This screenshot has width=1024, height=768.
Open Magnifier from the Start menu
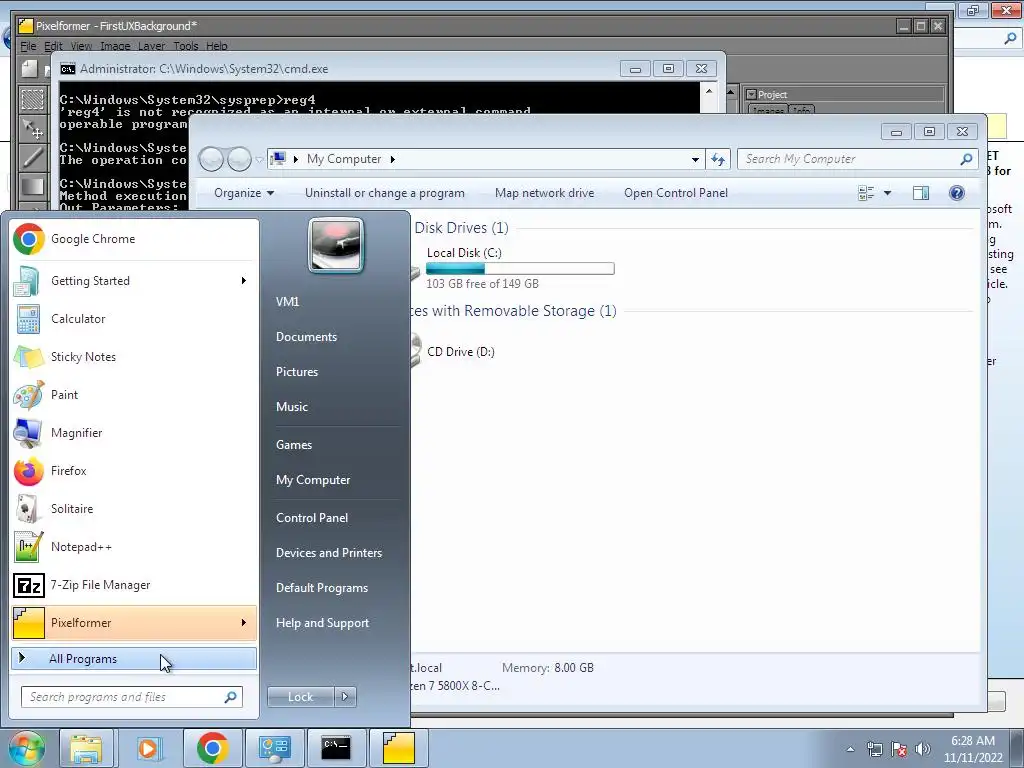pos(134,432)
